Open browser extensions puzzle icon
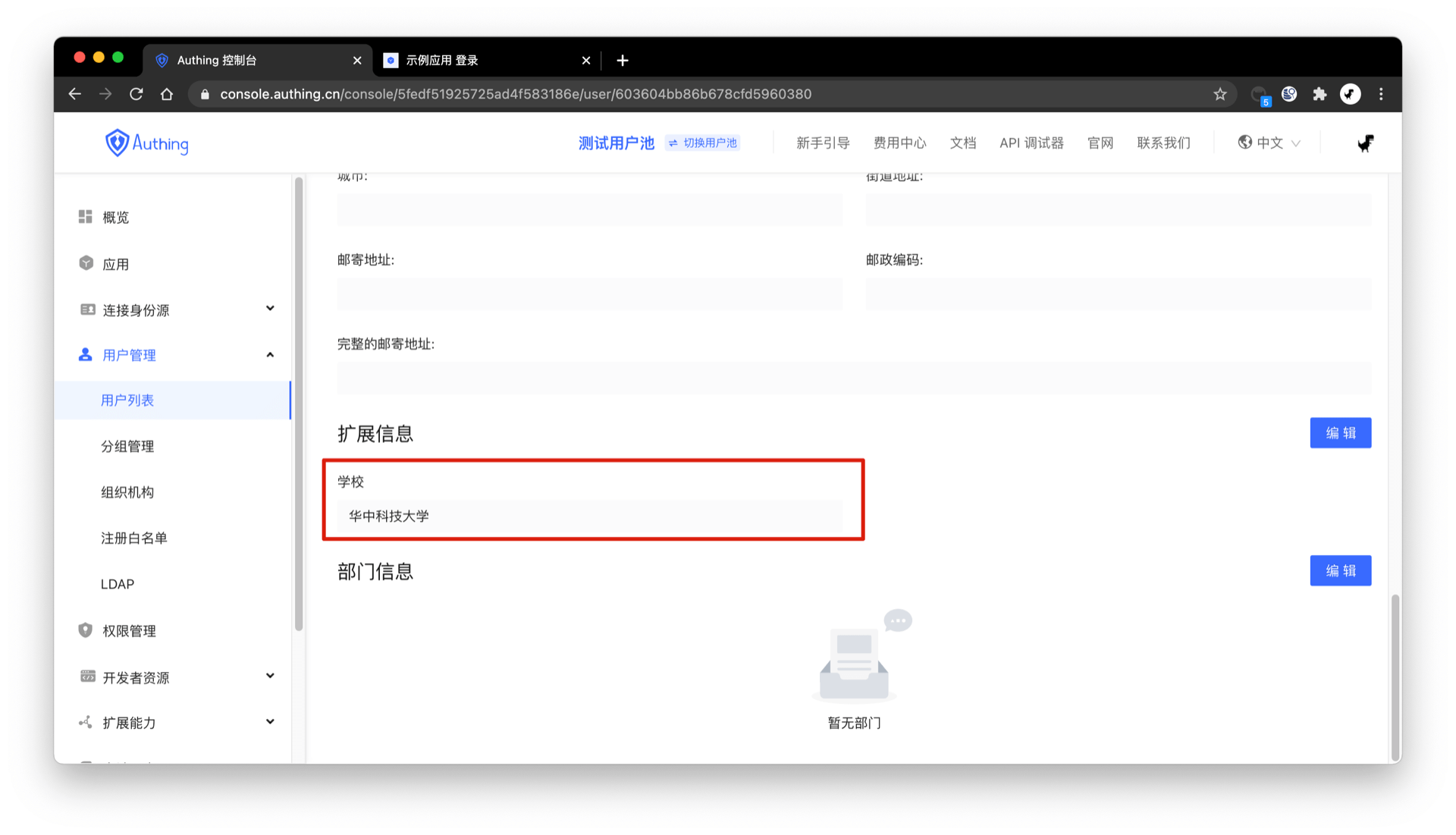 point(1319,94)
